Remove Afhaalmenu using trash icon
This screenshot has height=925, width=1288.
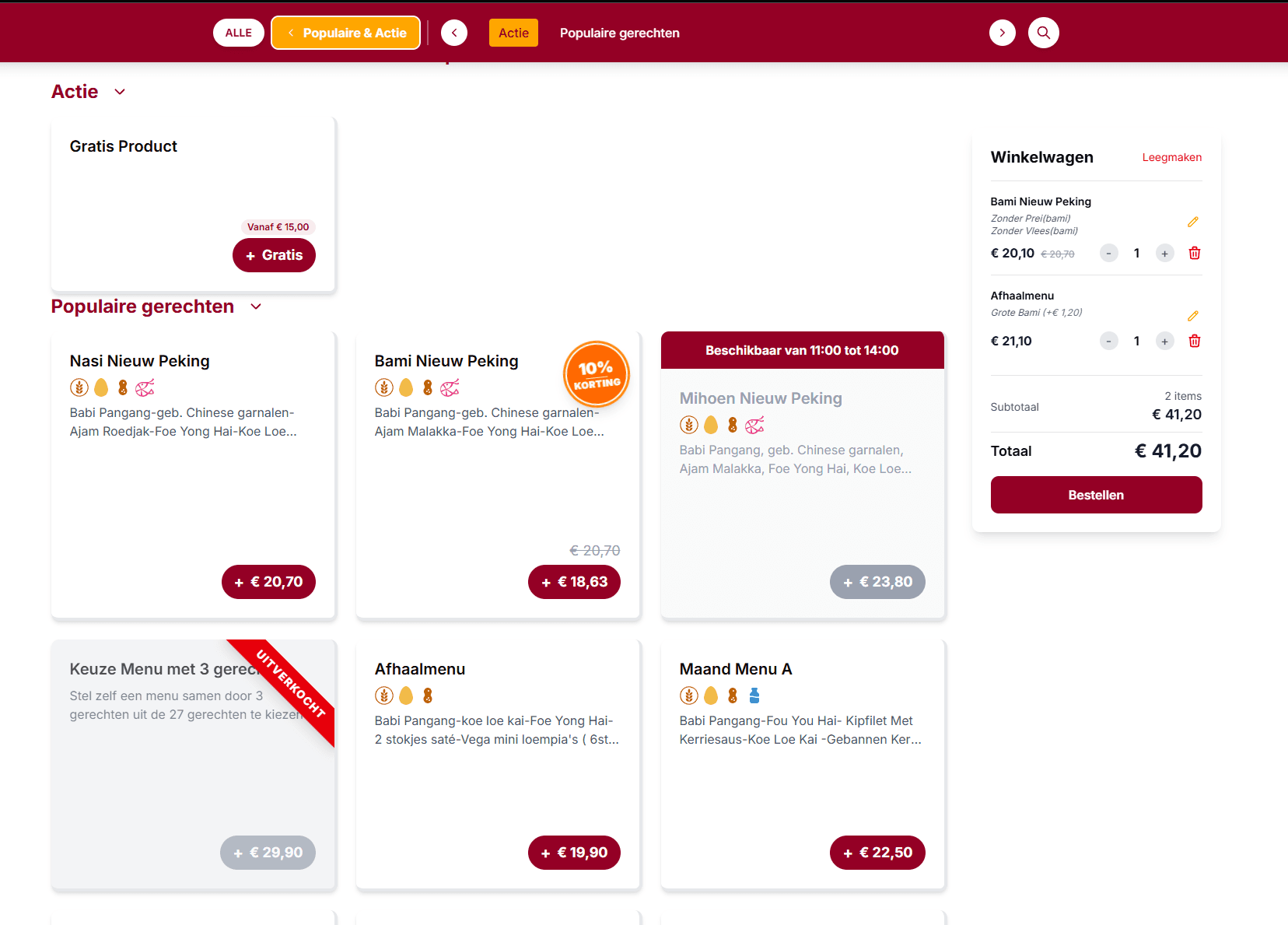coord(1195,341)
